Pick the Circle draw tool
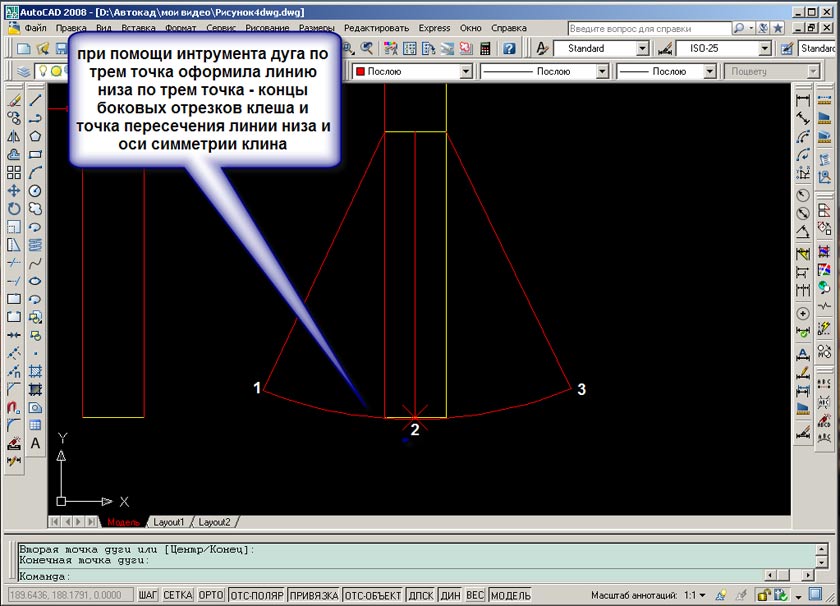This screenshot has width=840, height=606. [35, 190]
